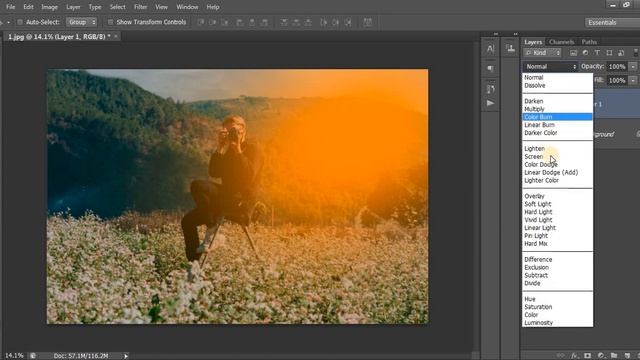Viewport: 640px width, 360px height.
Task: Open status bar document info arrow
Action: (x=126, y=356)
